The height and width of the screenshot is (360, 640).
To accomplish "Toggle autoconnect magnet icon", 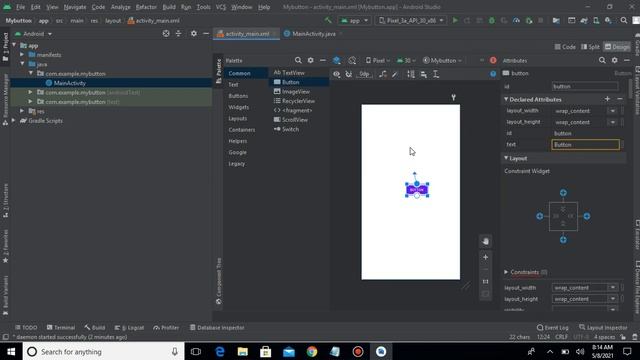I will (349, 74).
